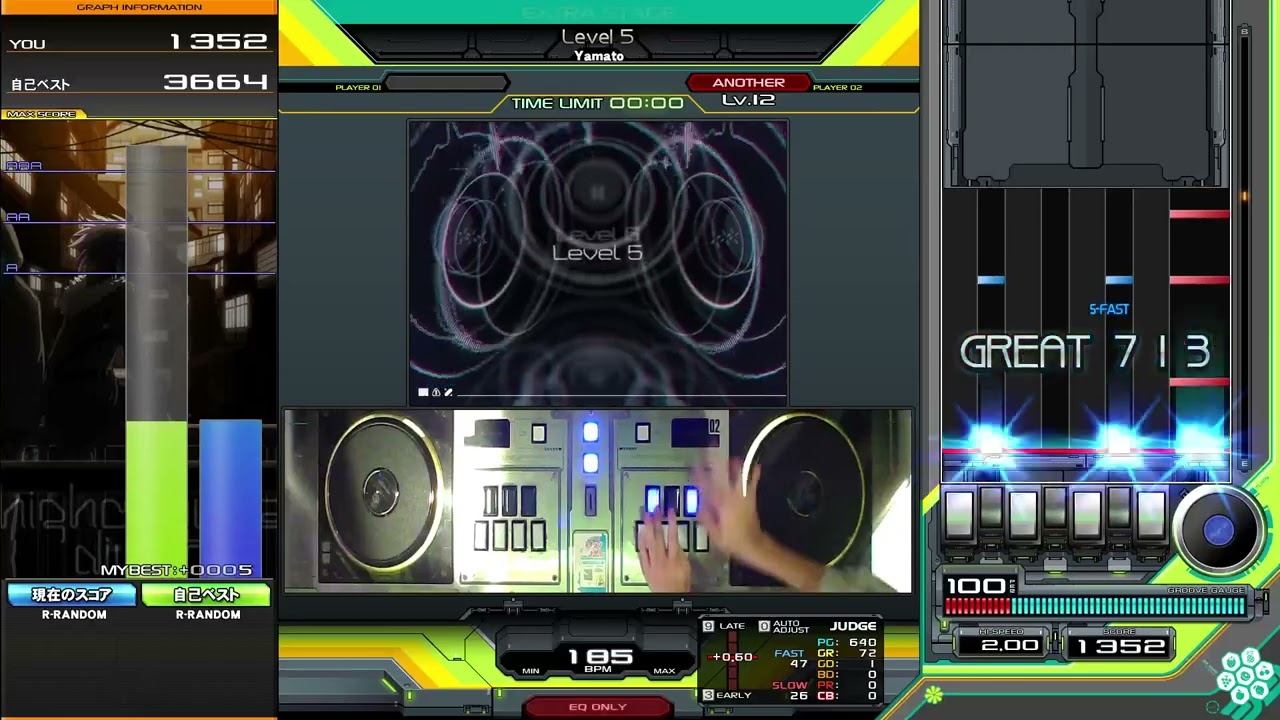Click the groove gauge bar
1280x720 pixels.
tap(1096, 606)
